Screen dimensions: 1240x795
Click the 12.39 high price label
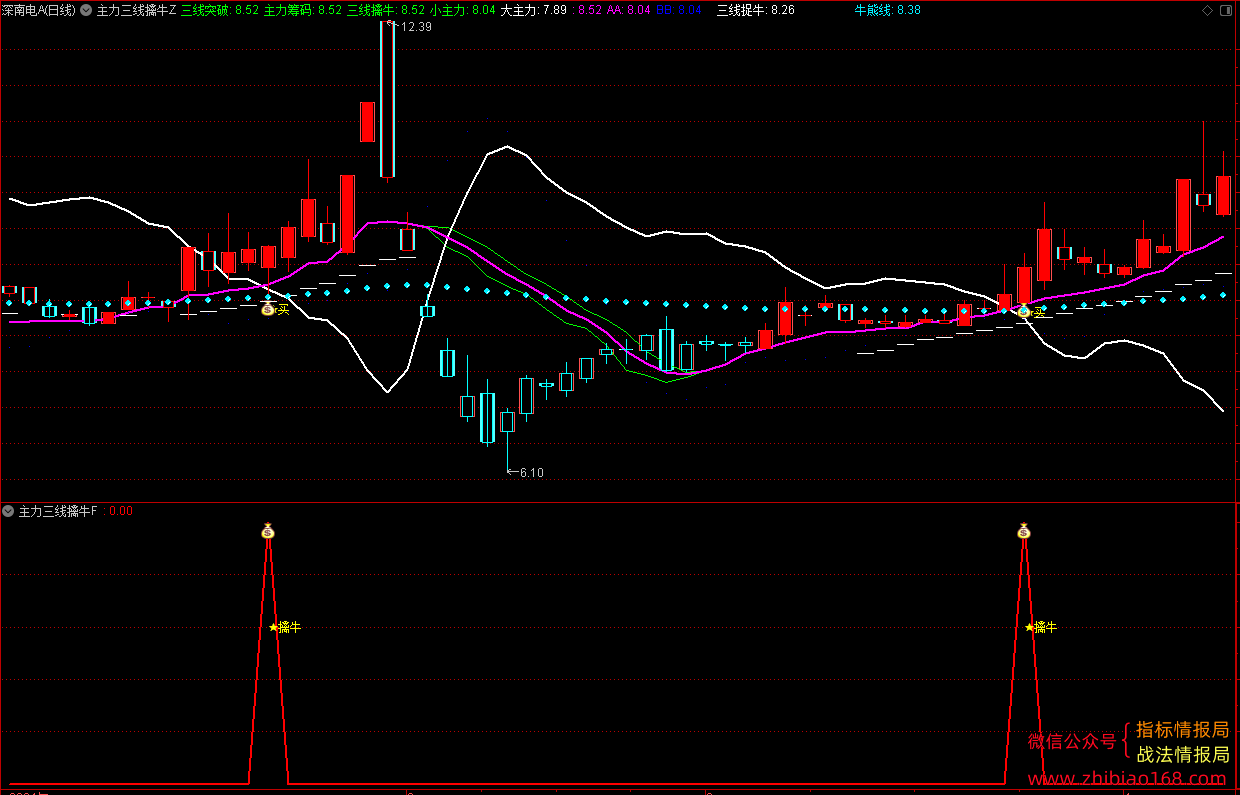tap(415, 27)
